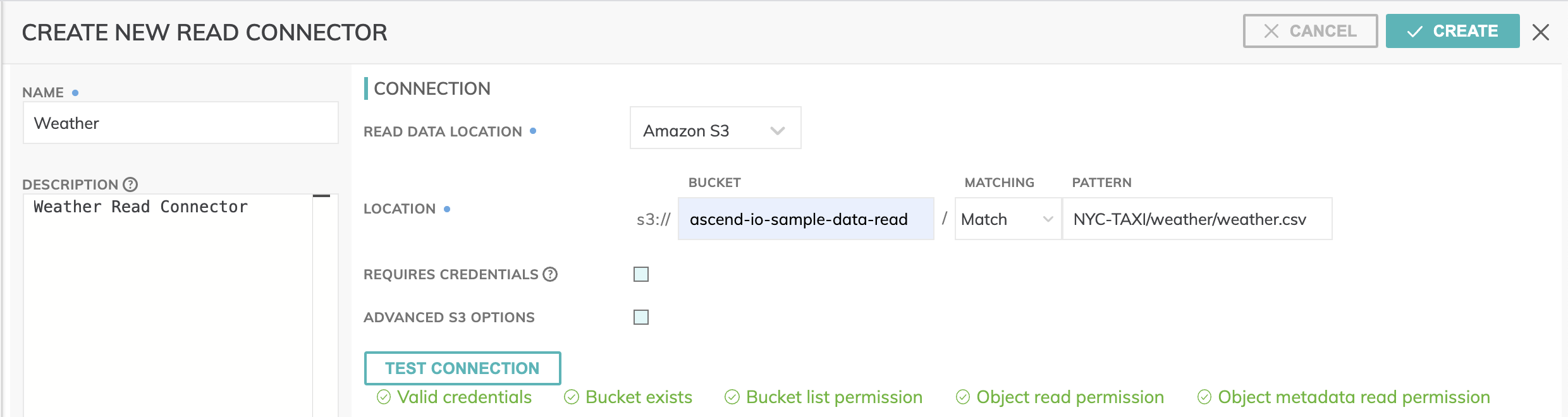1568x417 pixels.
Task: Click the Object read permission checkmark icon
Action: point(963,397)
